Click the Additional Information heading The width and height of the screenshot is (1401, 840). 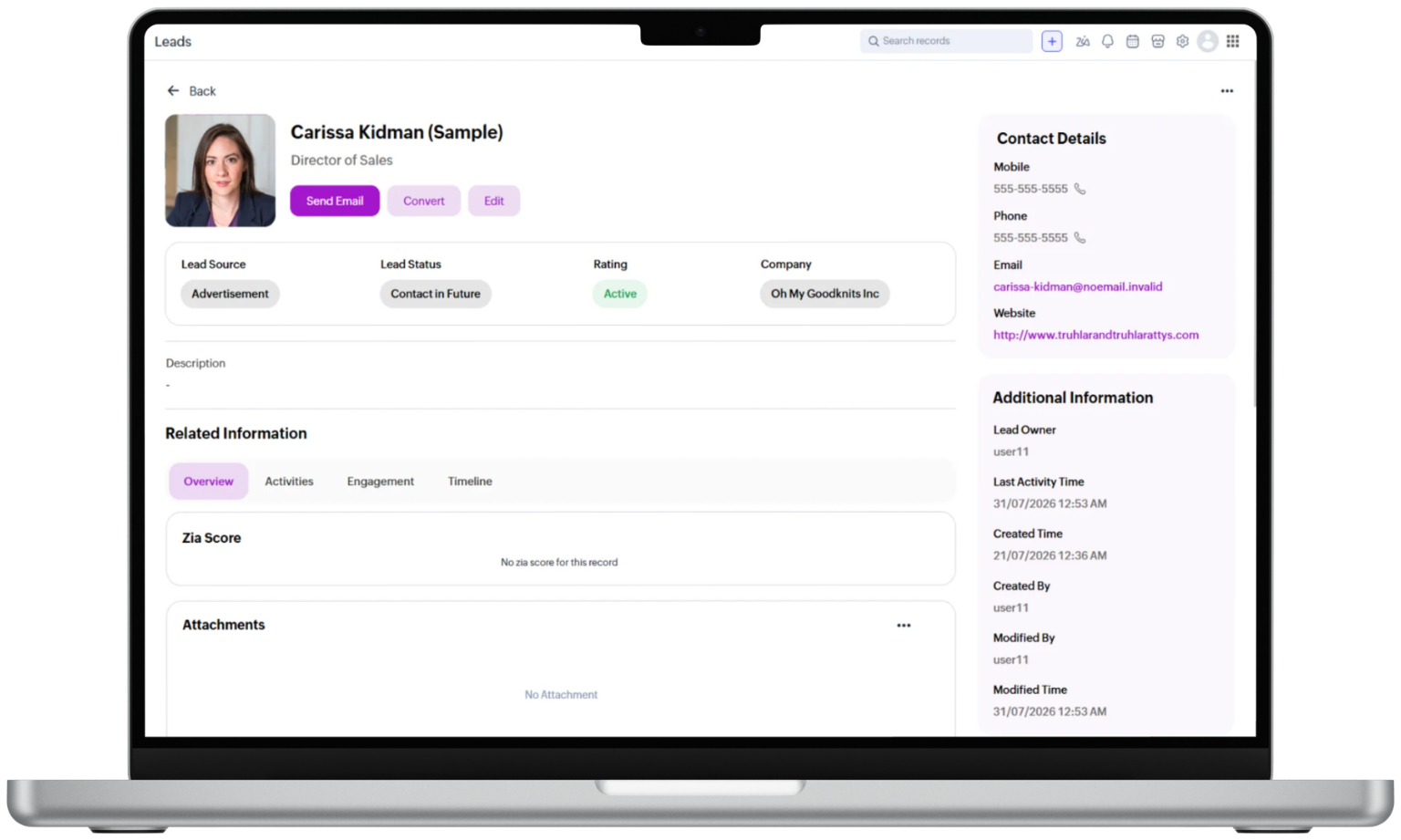[x=1073, y=398]
